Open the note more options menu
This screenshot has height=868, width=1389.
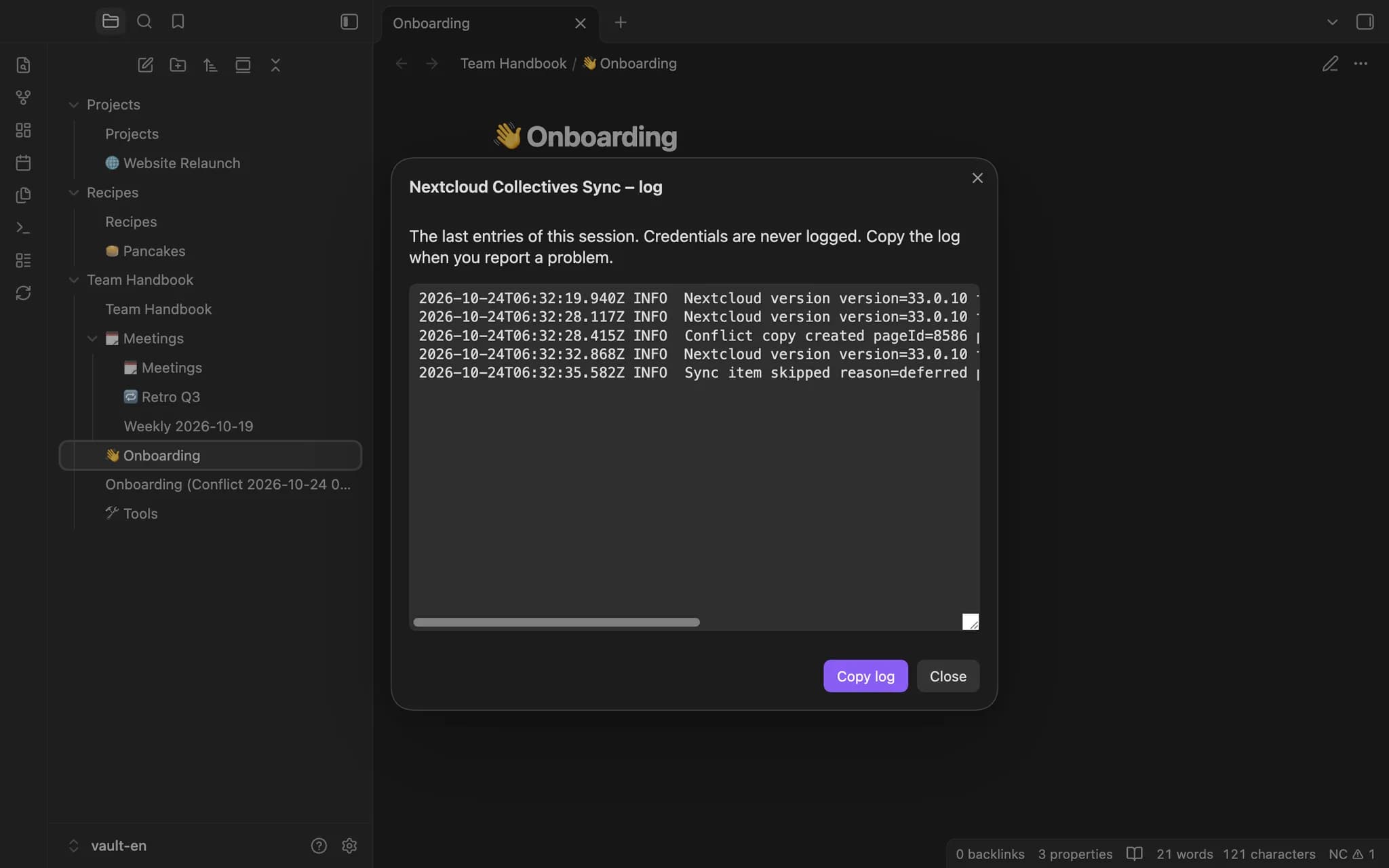click(x=1361, y=64)
